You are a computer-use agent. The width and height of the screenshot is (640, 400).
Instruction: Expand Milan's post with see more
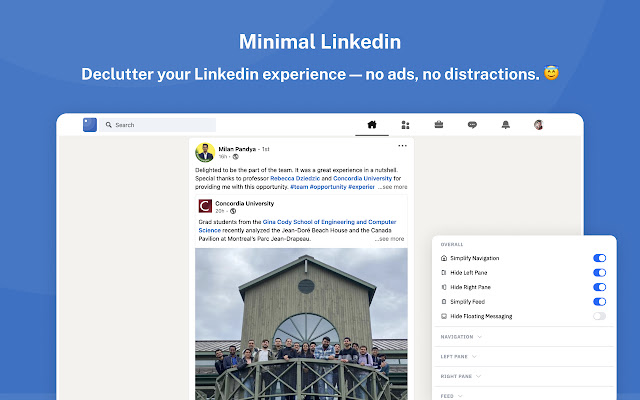(x=392, y=187)
